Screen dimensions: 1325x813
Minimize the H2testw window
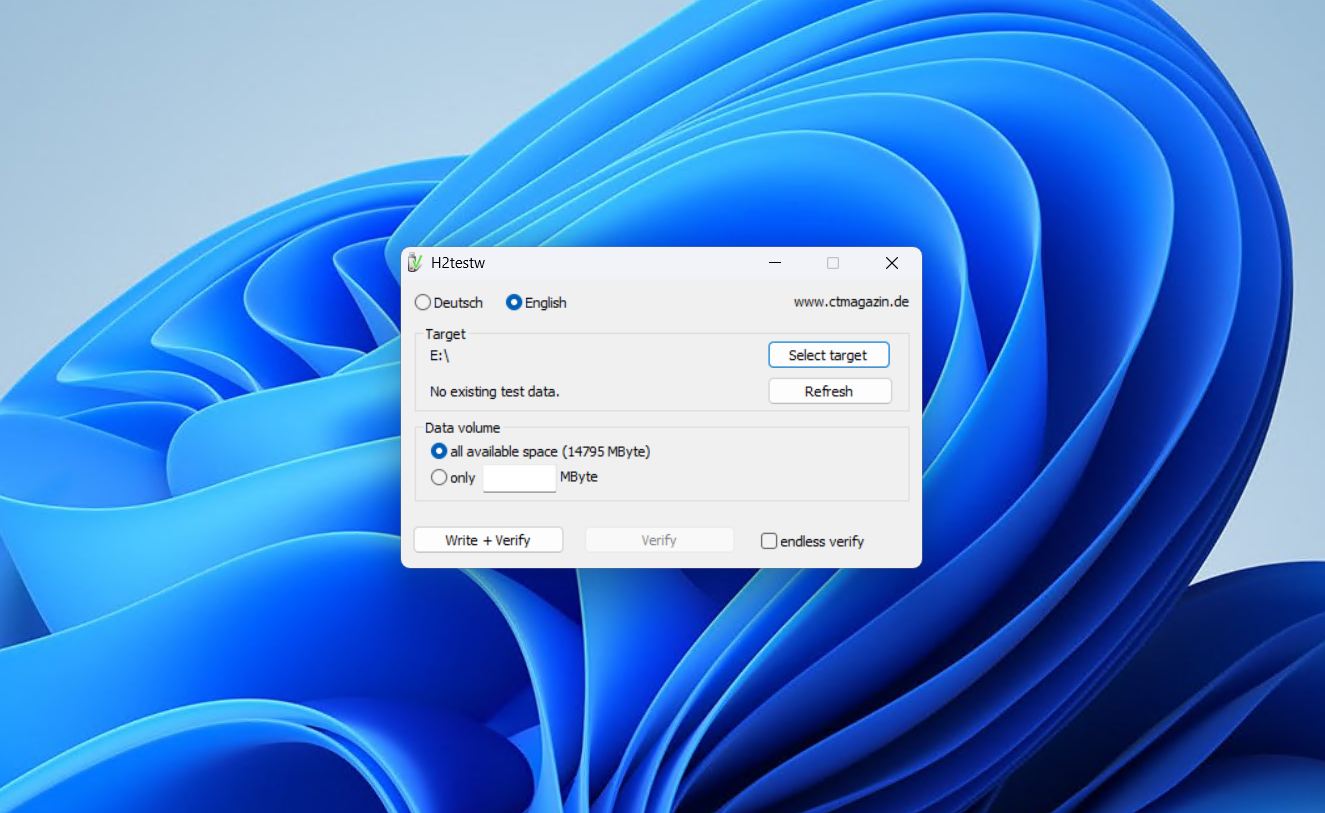pos(774,262)
